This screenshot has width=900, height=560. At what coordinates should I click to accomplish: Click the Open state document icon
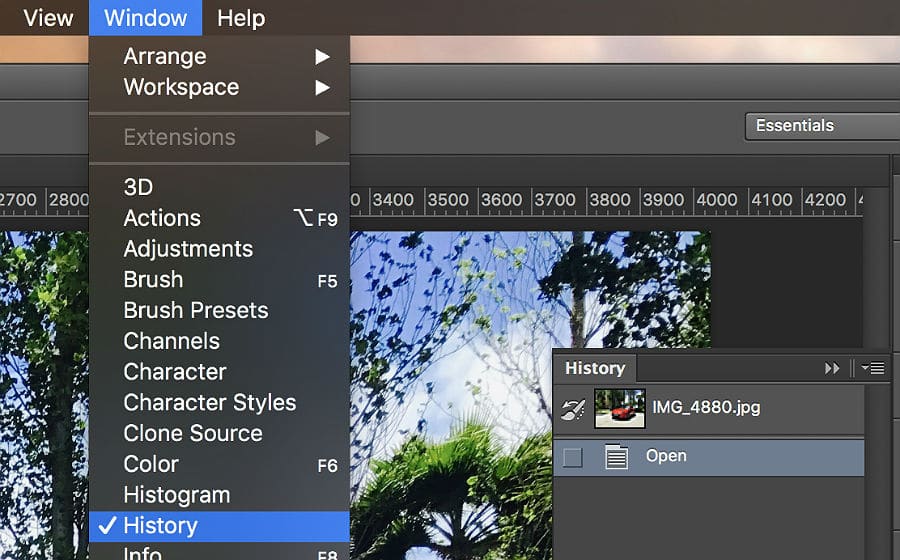616,457
